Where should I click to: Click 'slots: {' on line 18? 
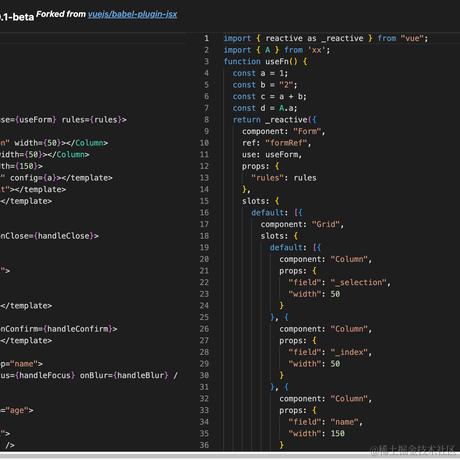tap(279, 236)
